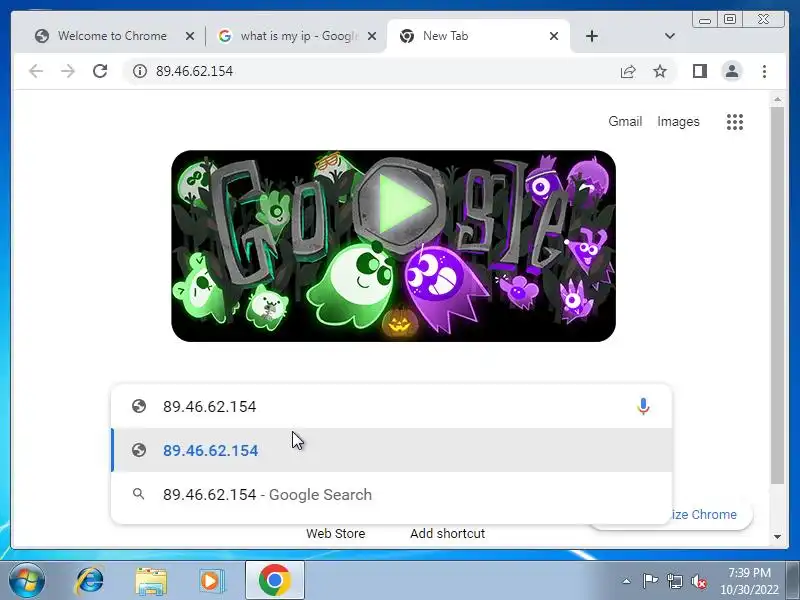Open Action Center flag icon

tap(649, 581)
